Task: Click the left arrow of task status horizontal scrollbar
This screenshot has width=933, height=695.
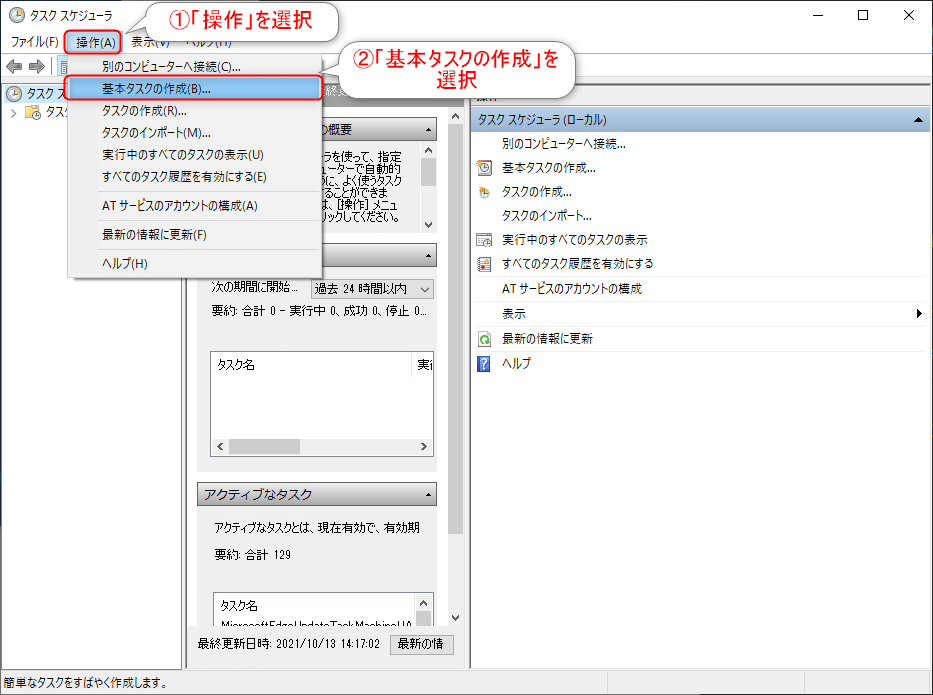Action: (220, 446)
